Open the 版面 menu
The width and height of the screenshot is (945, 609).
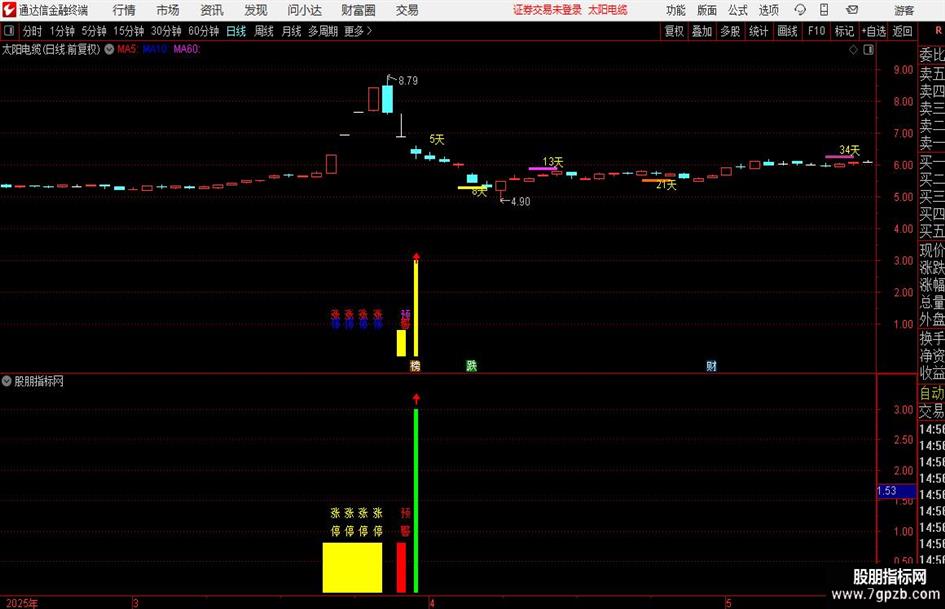click(x=707, y=10)
